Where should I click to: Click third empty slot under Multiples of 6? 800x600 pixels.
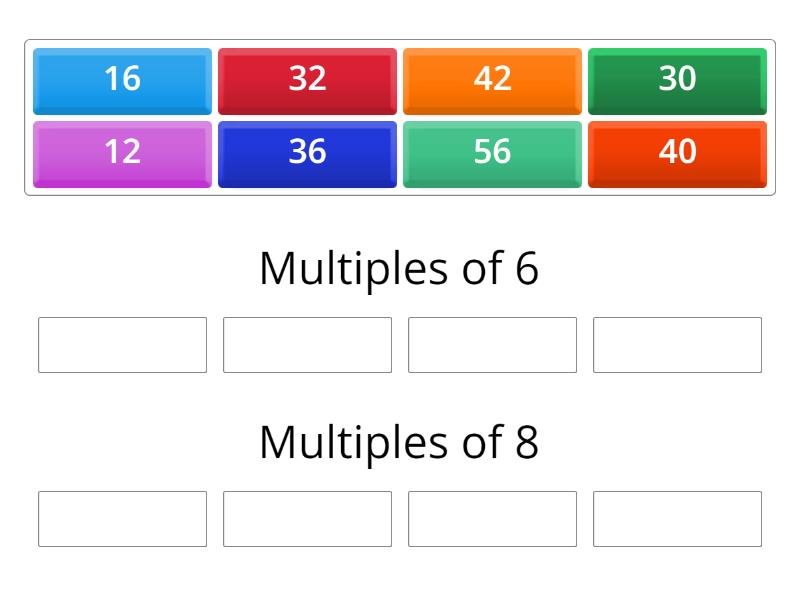coord(492,345)
